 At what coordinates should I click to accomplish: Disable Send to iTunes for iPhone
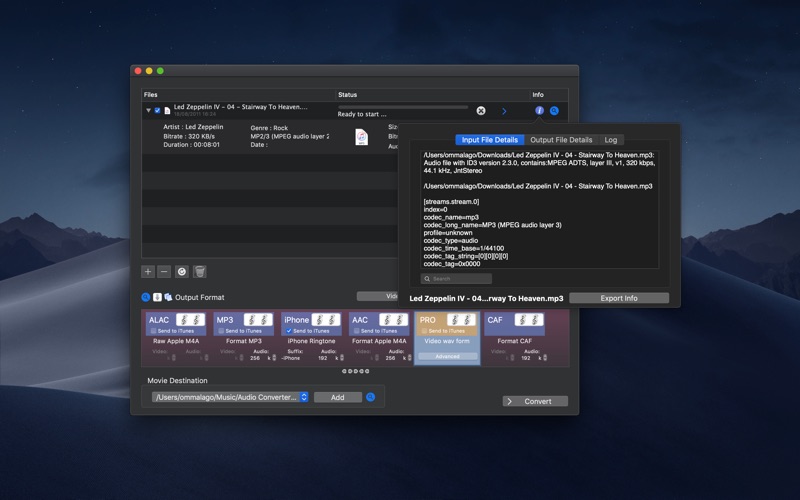(x=289, y=331)
